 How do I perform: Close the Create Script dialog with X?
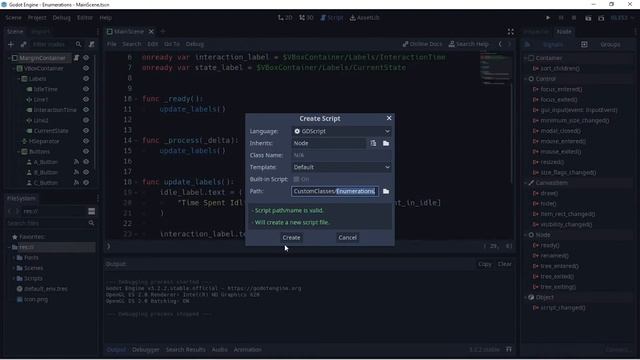click(389, 118)
